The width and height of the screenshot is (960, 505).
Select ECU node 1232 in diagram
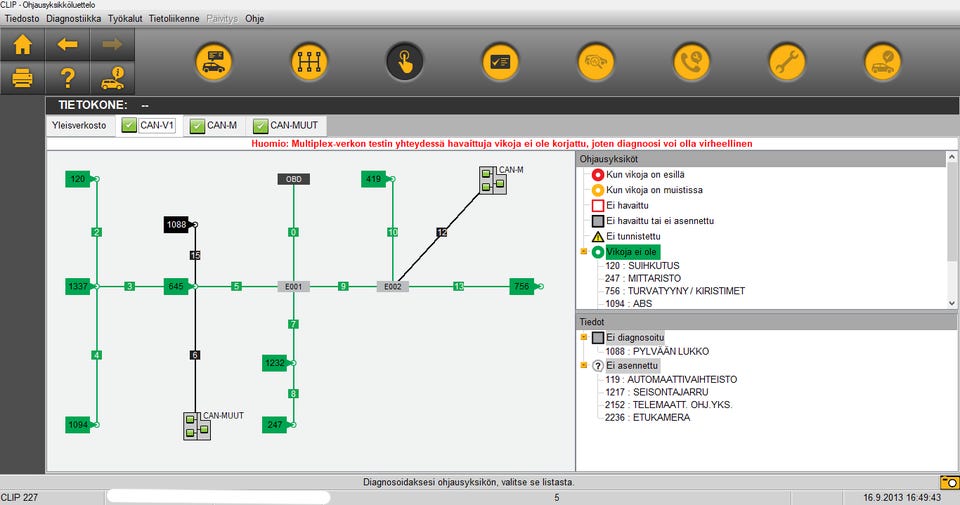274,363
